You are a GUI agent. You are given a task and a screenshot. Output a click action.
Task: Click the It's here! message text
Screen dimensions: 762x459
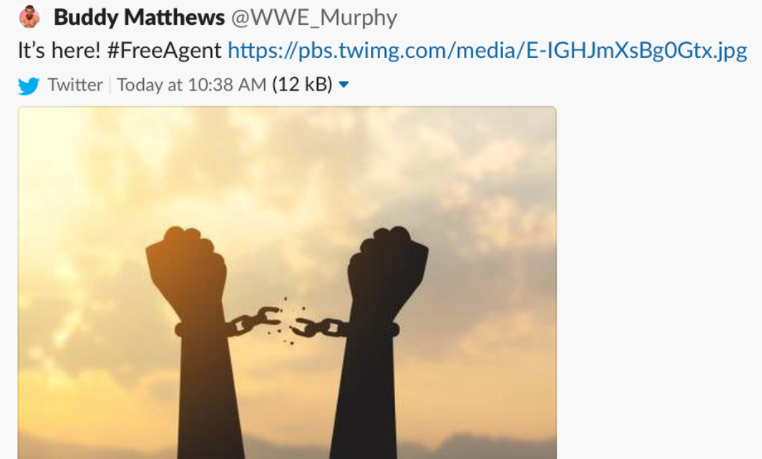click(x=59, y=50)
